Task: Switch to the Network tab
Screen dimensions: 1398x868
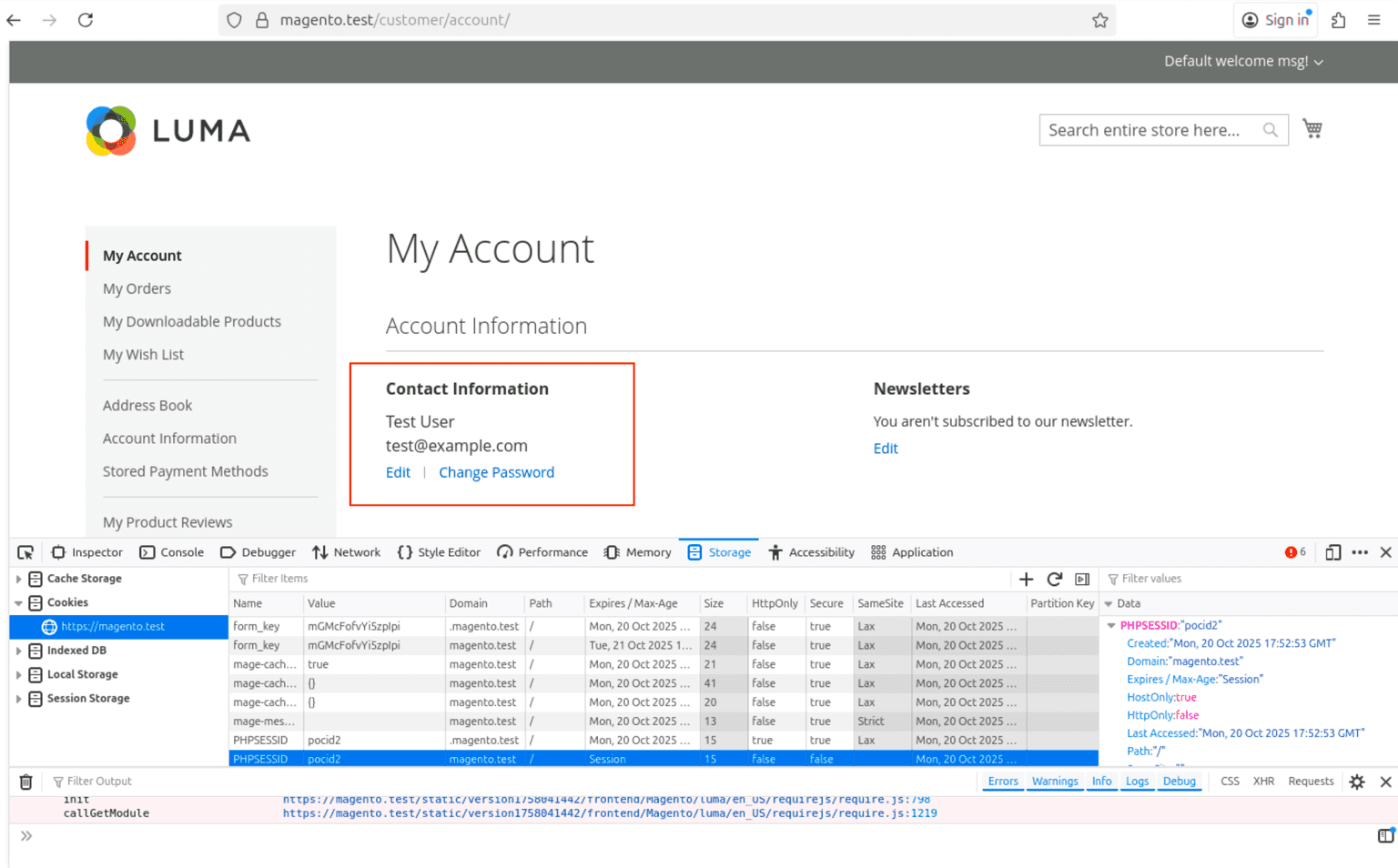Action: (347, 552)
